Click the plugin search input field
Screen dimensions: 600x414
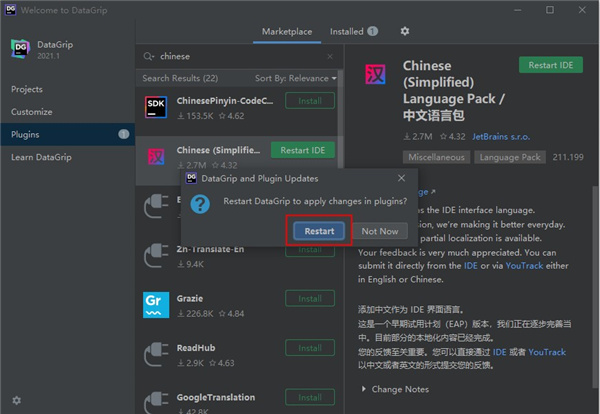240,57
